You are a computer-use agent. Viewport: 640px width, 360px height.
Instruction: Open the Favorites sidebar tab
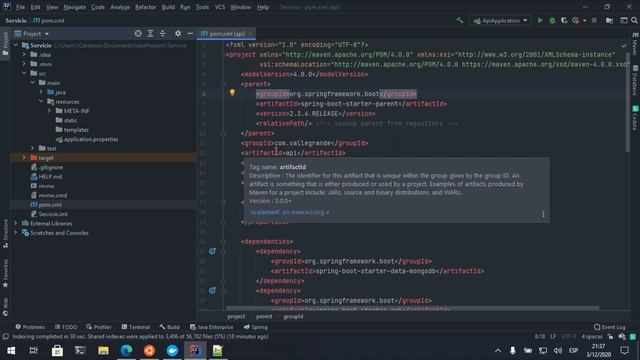pos(5,273)
